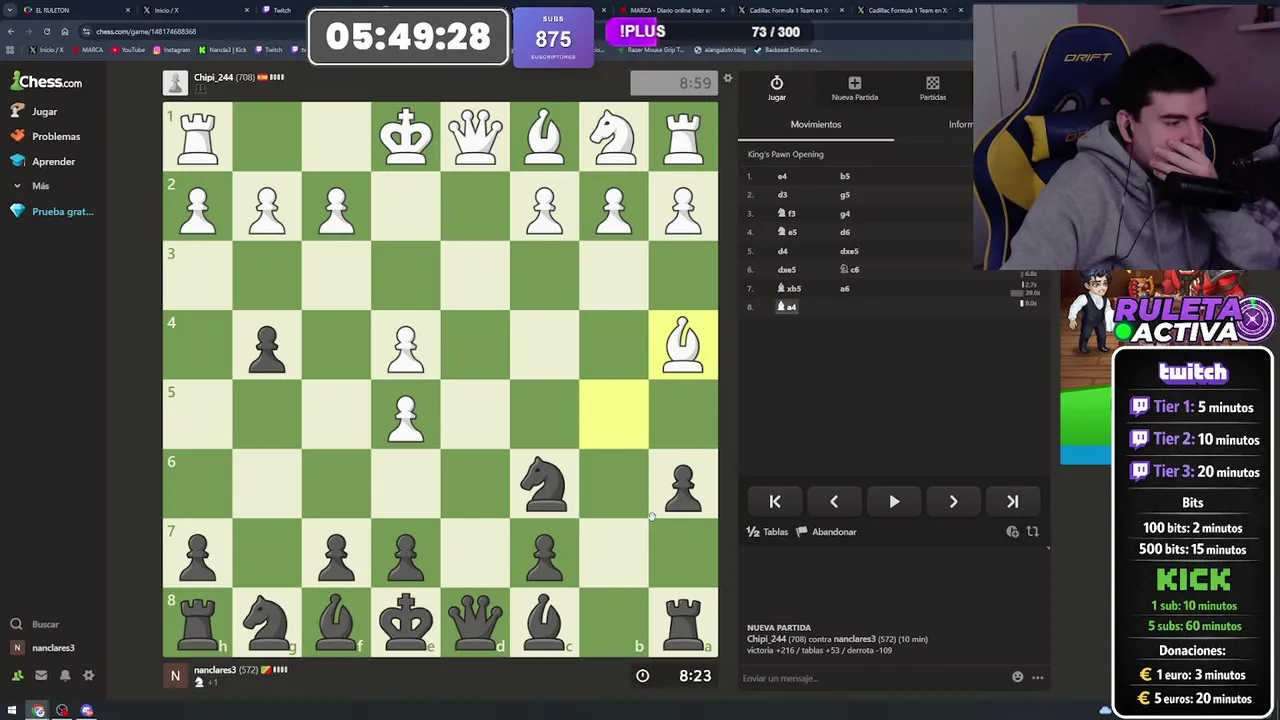
Task: Resign the game with Abandonar
Action: [x=827, y=532]
